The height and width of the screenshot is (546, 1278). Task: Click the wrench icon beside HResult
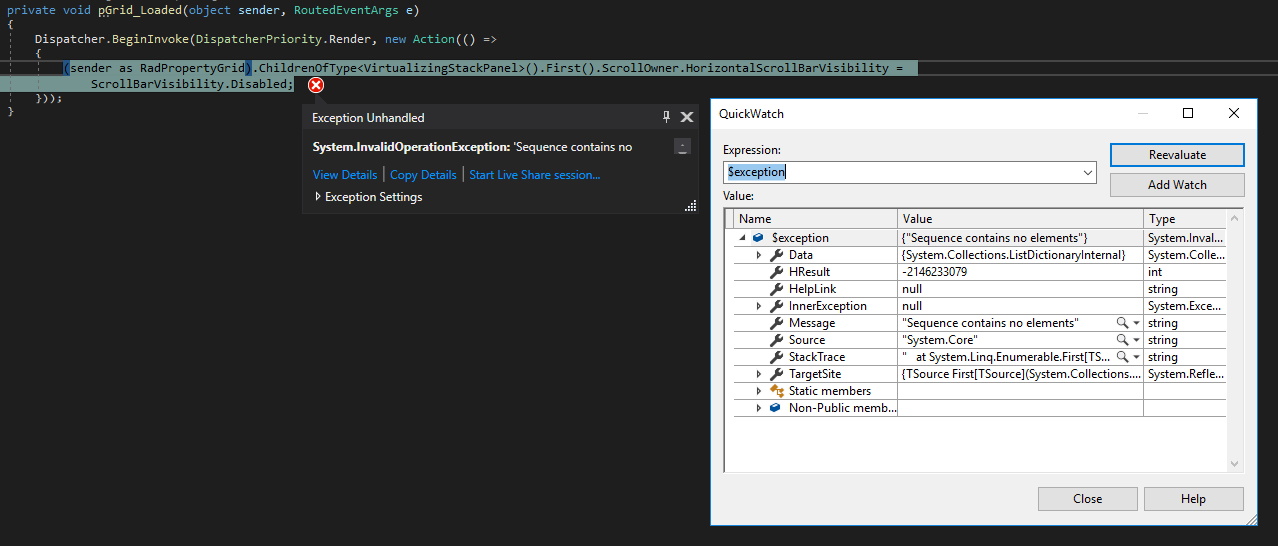coord(776,272)
